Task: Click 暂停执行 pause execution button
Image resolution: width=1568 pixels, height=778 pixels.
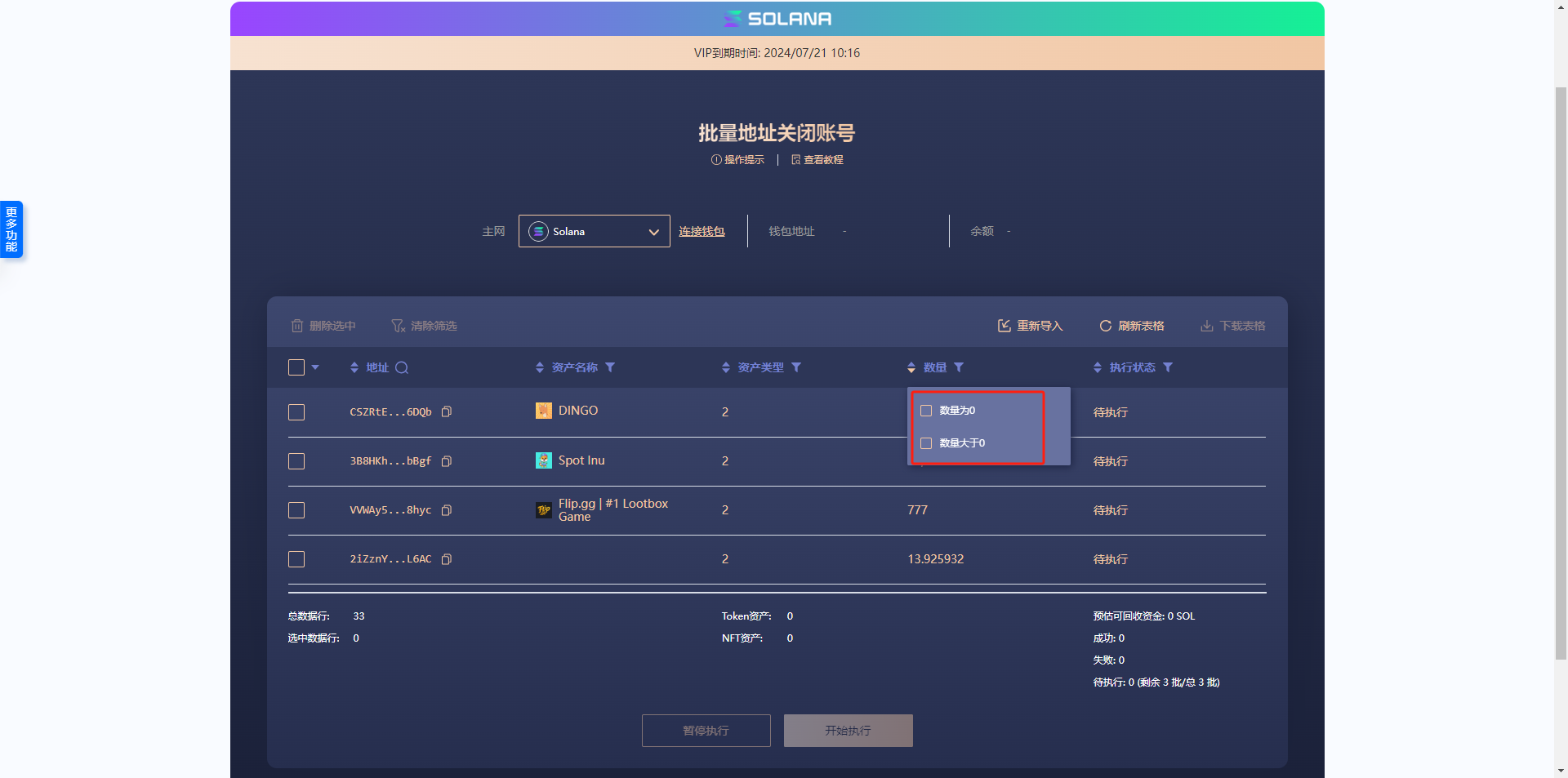Action: (x=706, y=731)
